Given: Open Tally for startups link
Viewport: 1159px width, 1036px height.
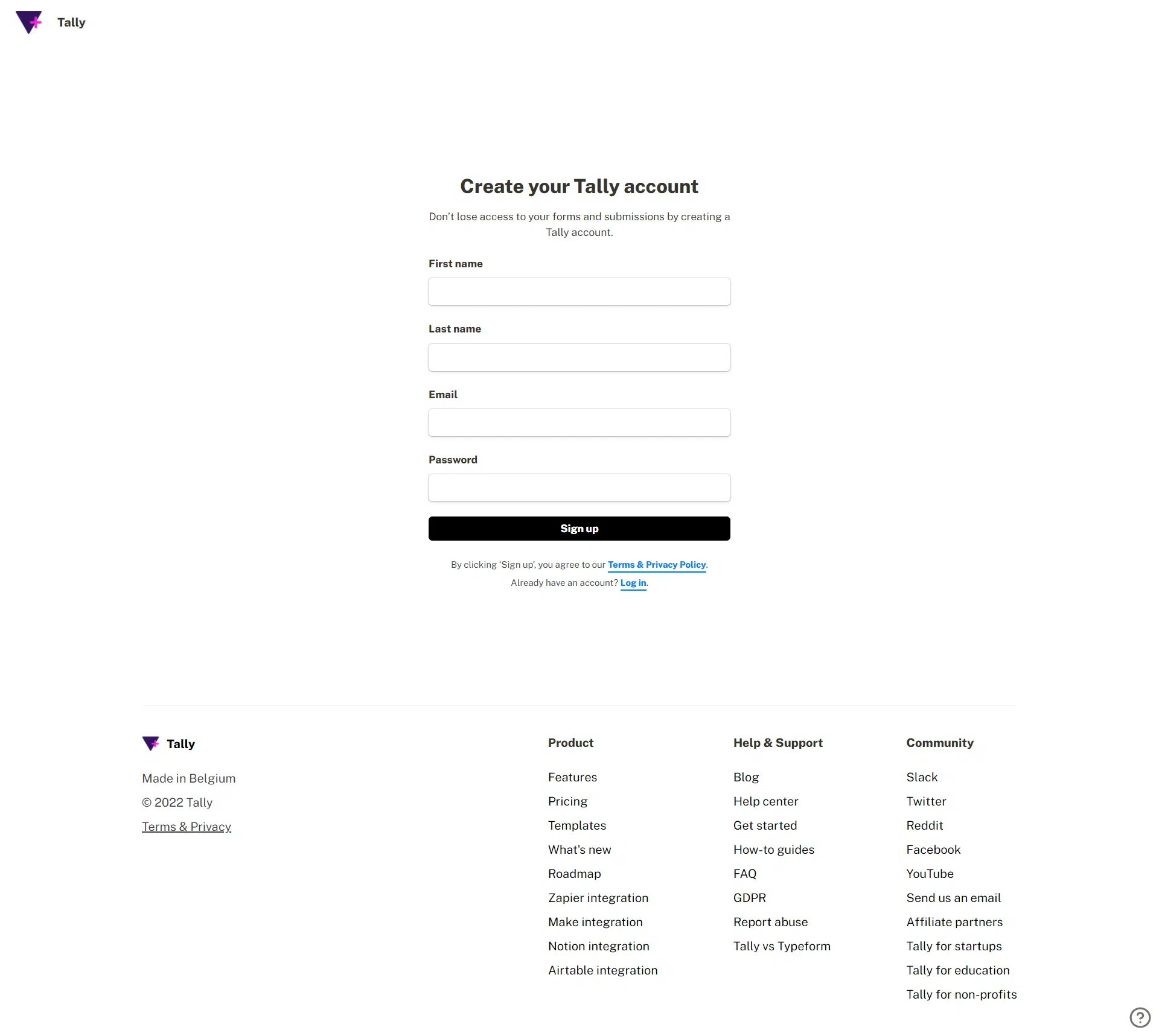Looking at the screenshot, I should click(x=954, y=946).
